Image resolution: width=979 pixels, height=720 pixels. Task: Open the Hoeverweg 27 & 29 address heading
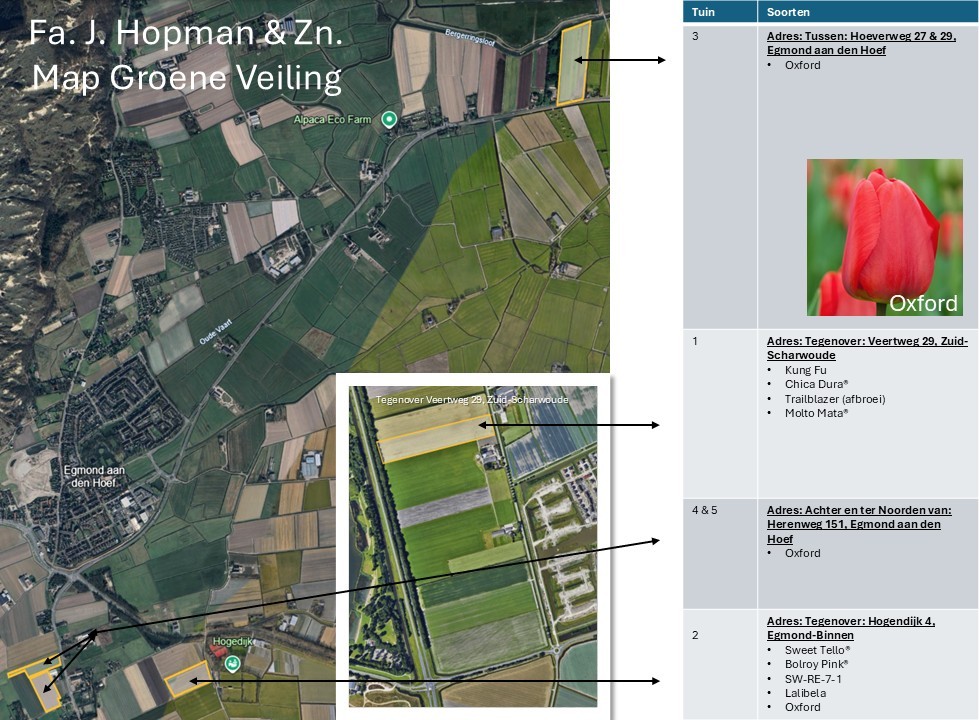pos(861,43)
